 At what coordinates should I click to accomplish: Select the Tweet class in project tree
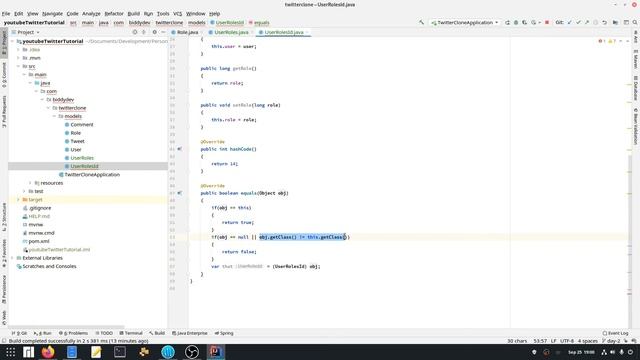click(77, 141)
